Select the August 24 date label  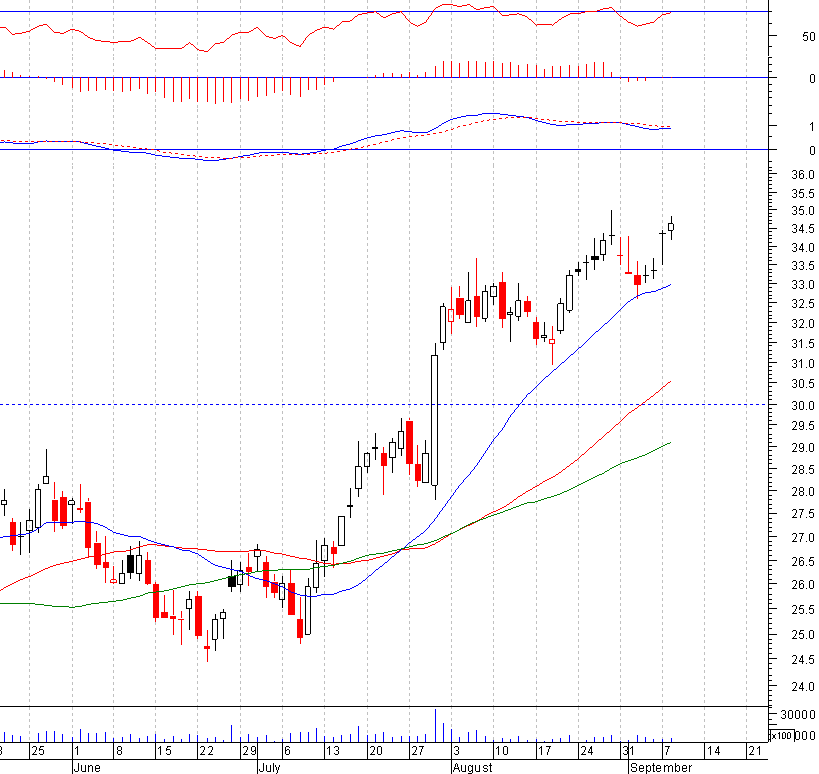587,751
